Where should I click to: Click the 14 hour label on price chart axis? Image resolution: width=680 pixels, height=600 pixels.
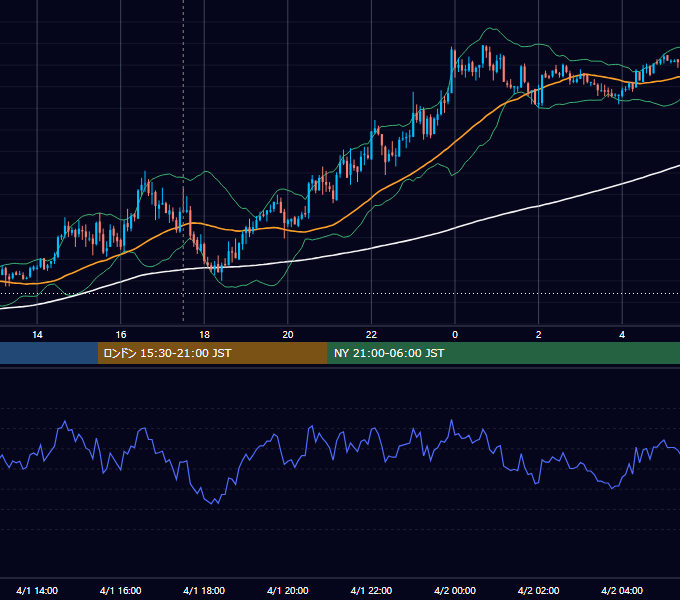pyautogui.click(x=37, y=335)
